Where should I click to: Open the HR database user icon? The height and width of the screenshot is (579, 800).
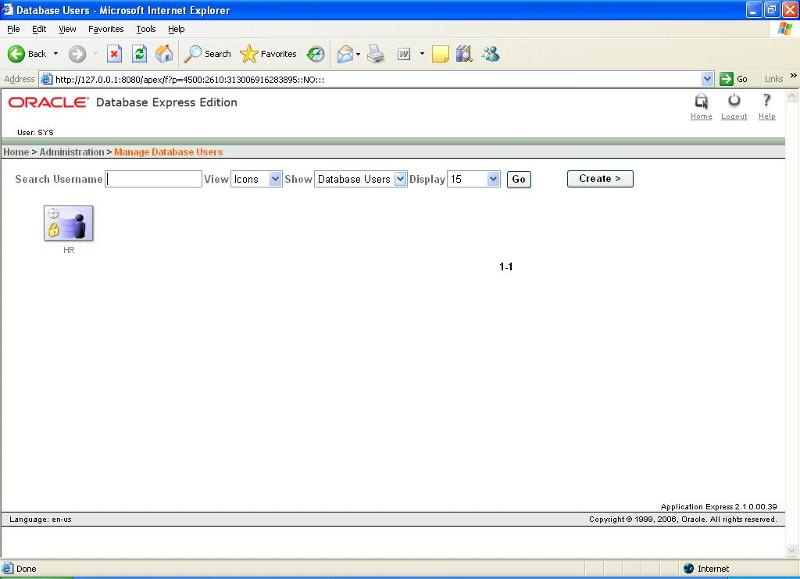pos(68,223)
